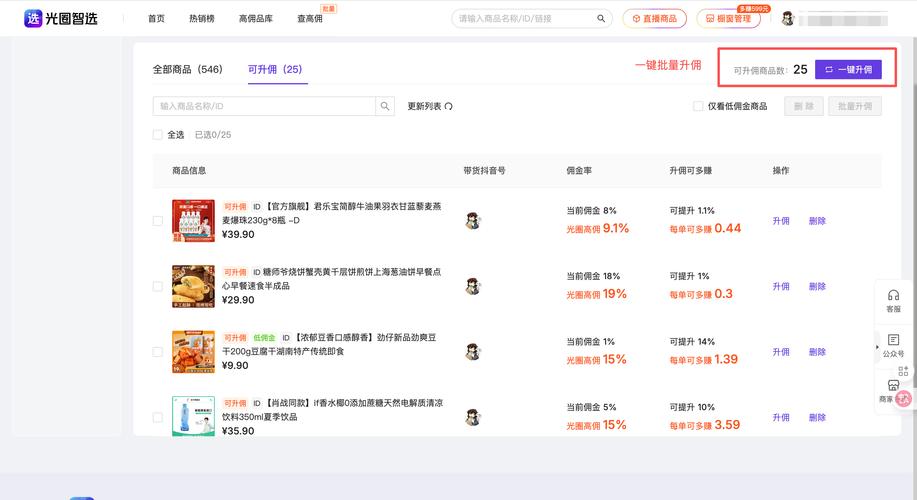This screenshot has width=917, height=500.
Task: Switch to 全部商品 (546) tab
Action: pyautogui.click(x=188, y=70)
